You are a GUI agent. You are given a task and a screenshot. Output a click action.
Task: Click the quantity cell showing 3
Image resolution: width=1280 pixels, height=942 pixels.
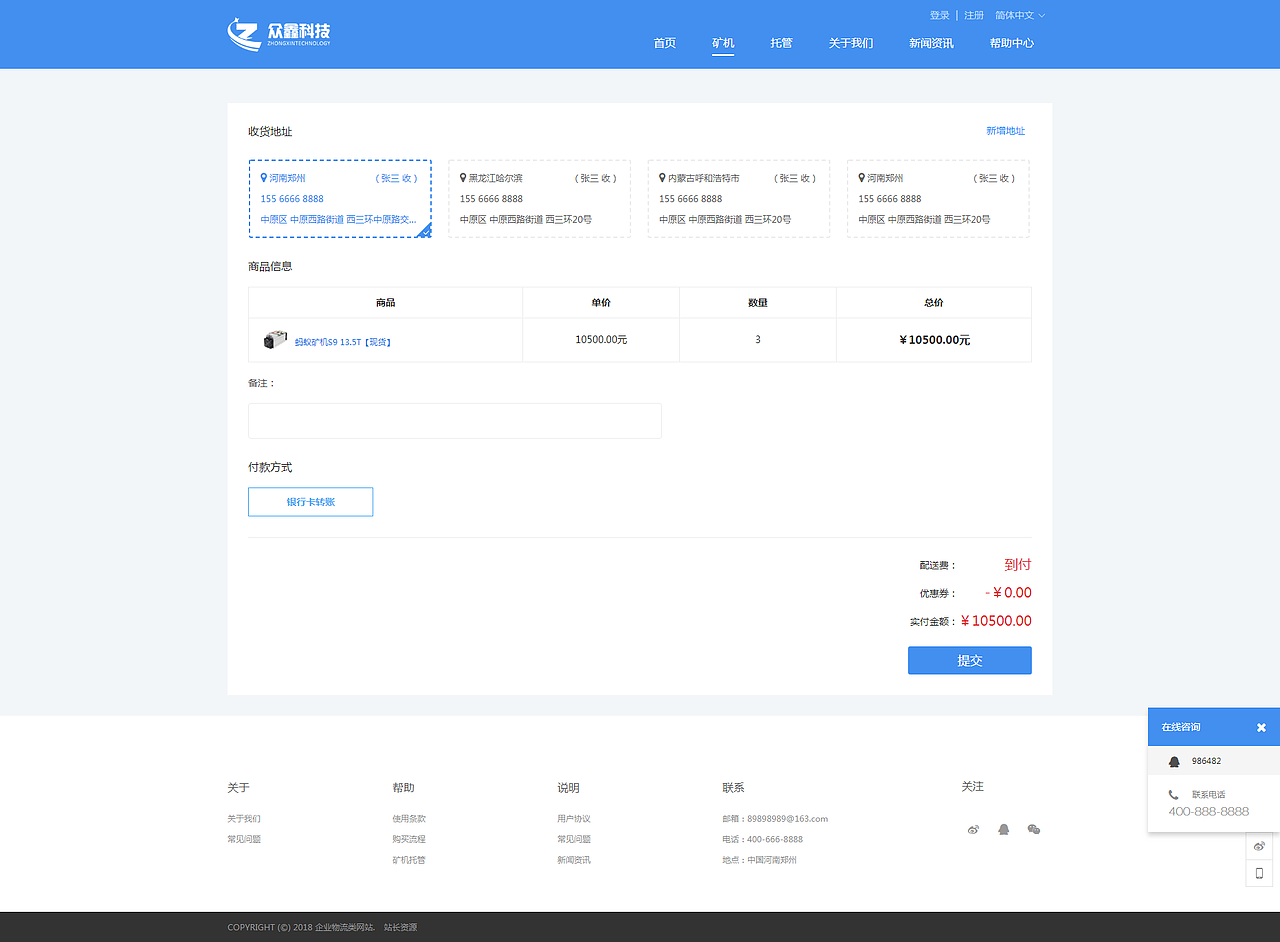pyautogui.click(x=758, y=340)
